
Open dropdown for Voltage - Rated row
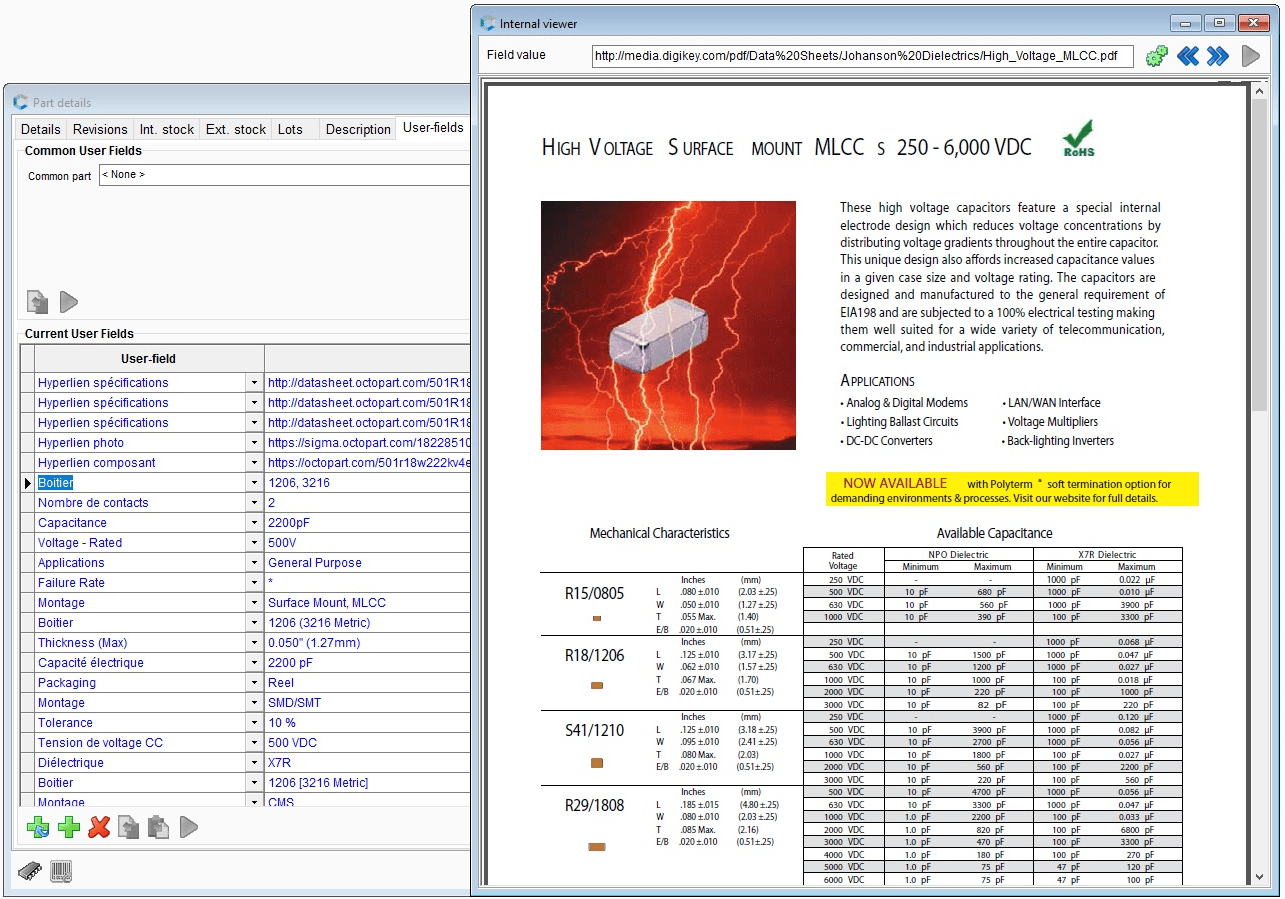pyautogui.click(x=254, y=543)
